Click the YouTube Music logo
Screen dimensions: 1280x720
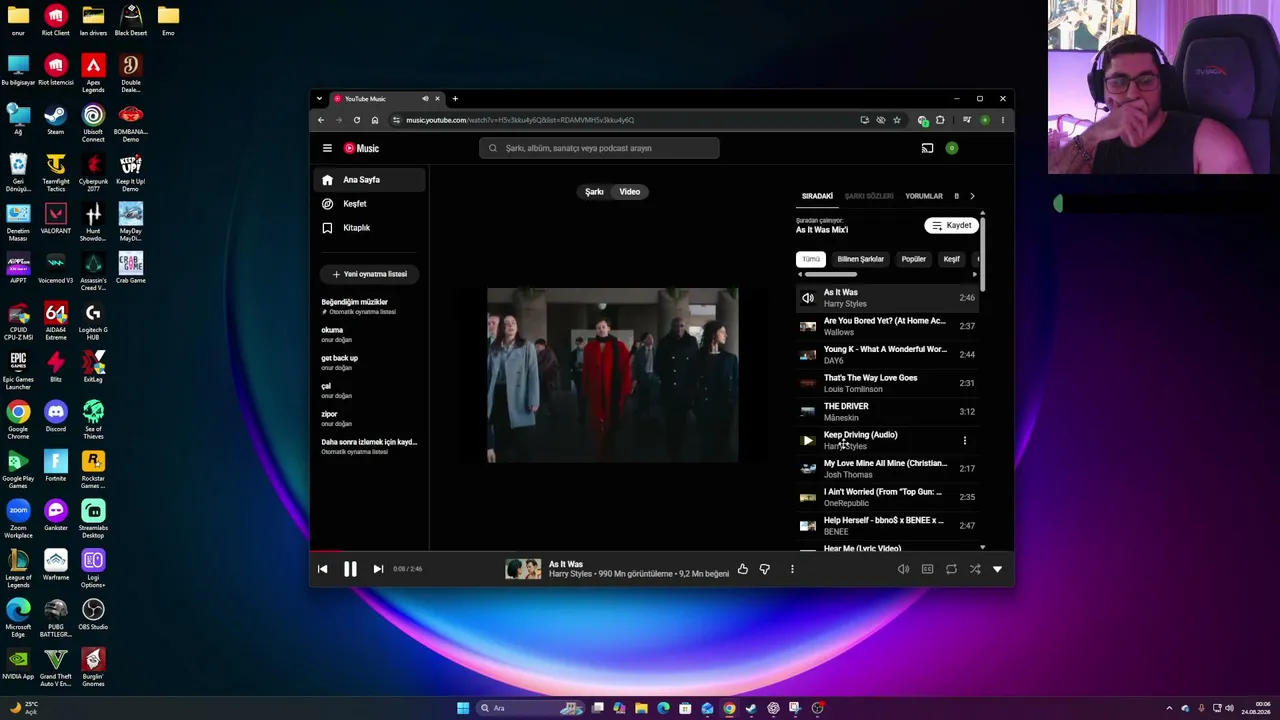[362, 148]
